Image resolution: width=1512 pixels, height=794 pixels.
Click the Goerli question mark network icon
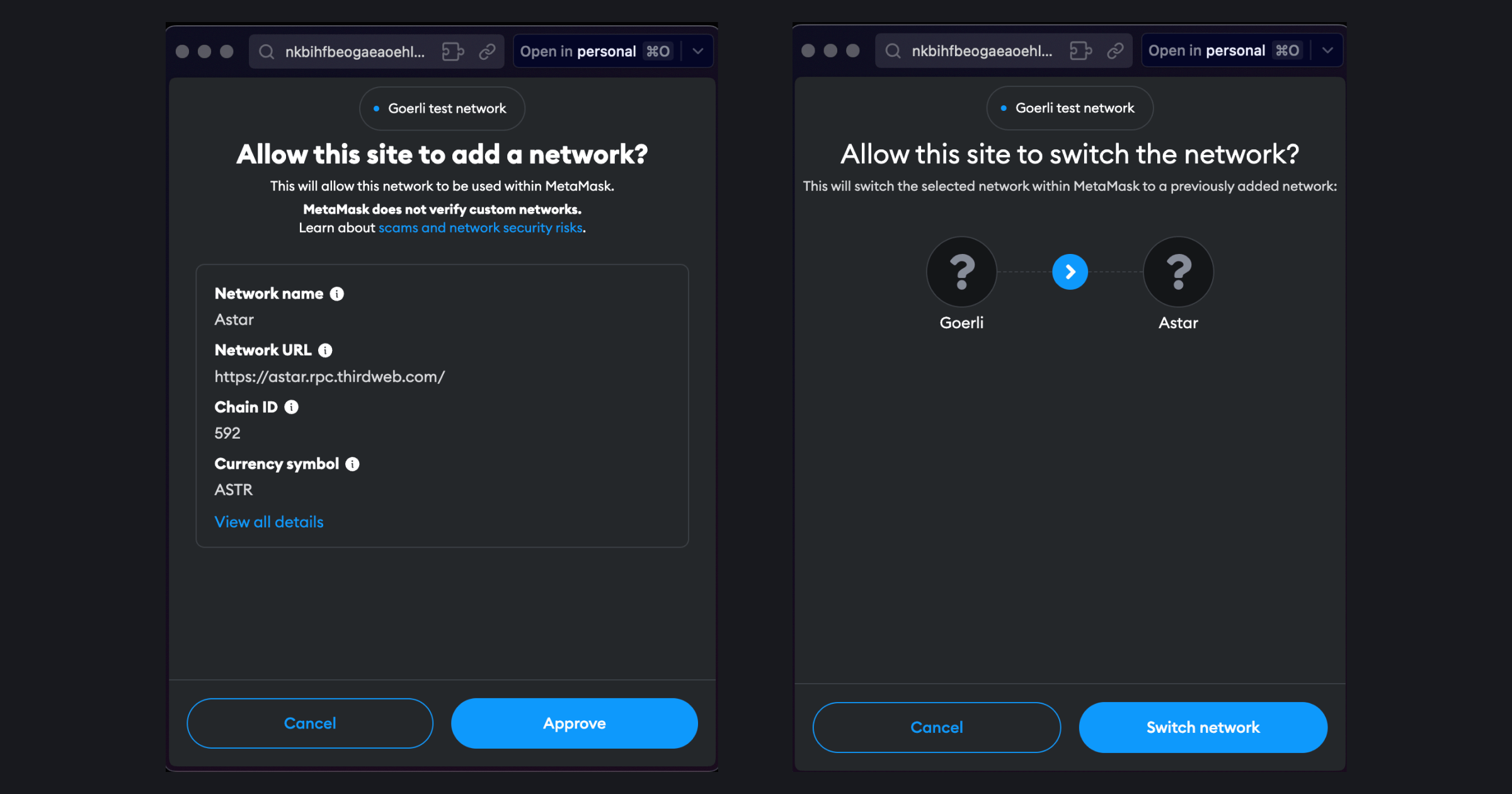tap(961, 272)
